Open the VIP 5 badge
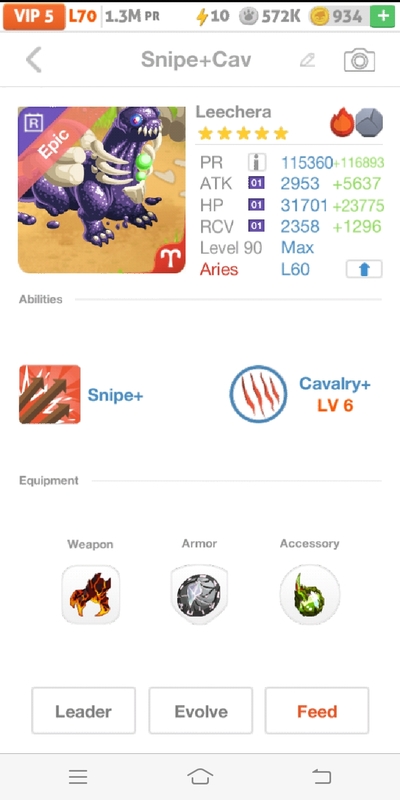This screenshot has height=800, width=400. 34,16
